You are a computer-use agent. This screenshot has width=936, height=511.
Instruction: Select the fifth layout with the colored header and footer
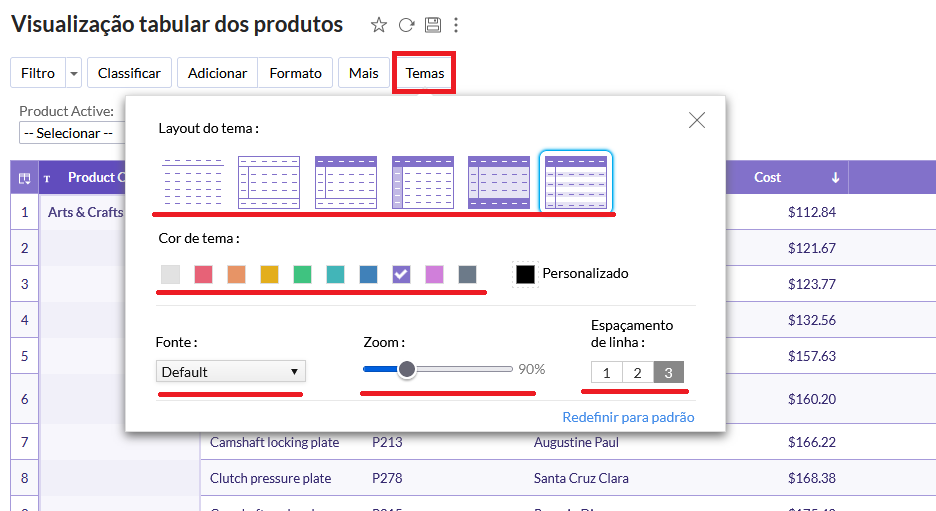click(x=498, y=182)
